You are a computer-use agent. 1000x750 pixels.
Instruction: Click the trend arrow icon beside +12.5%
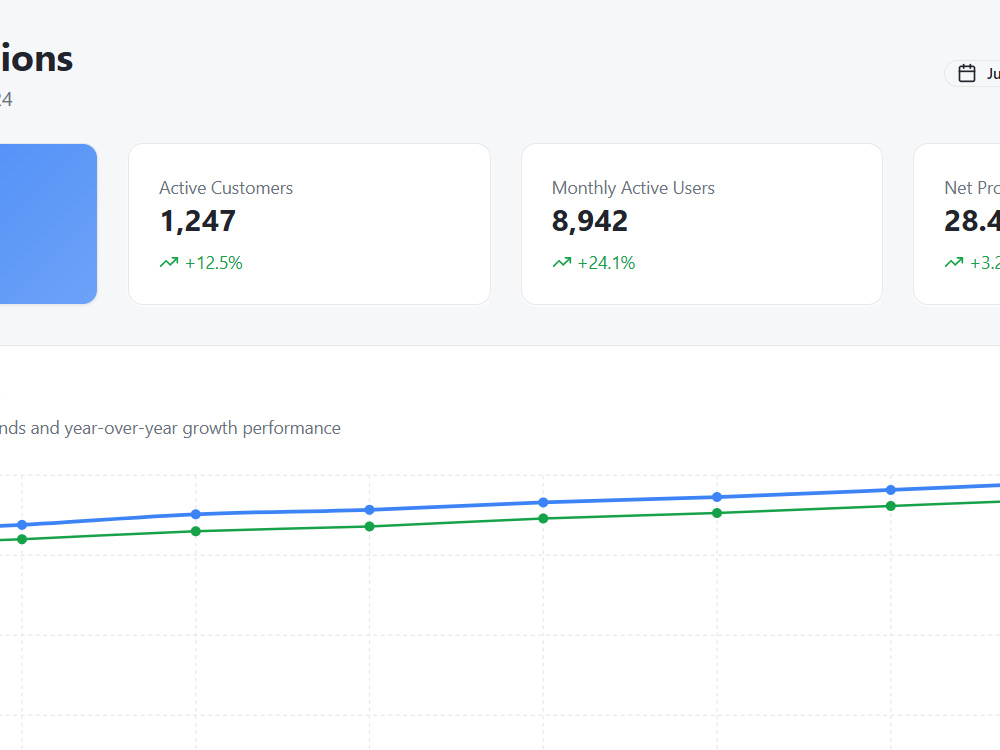coord(169,263)
